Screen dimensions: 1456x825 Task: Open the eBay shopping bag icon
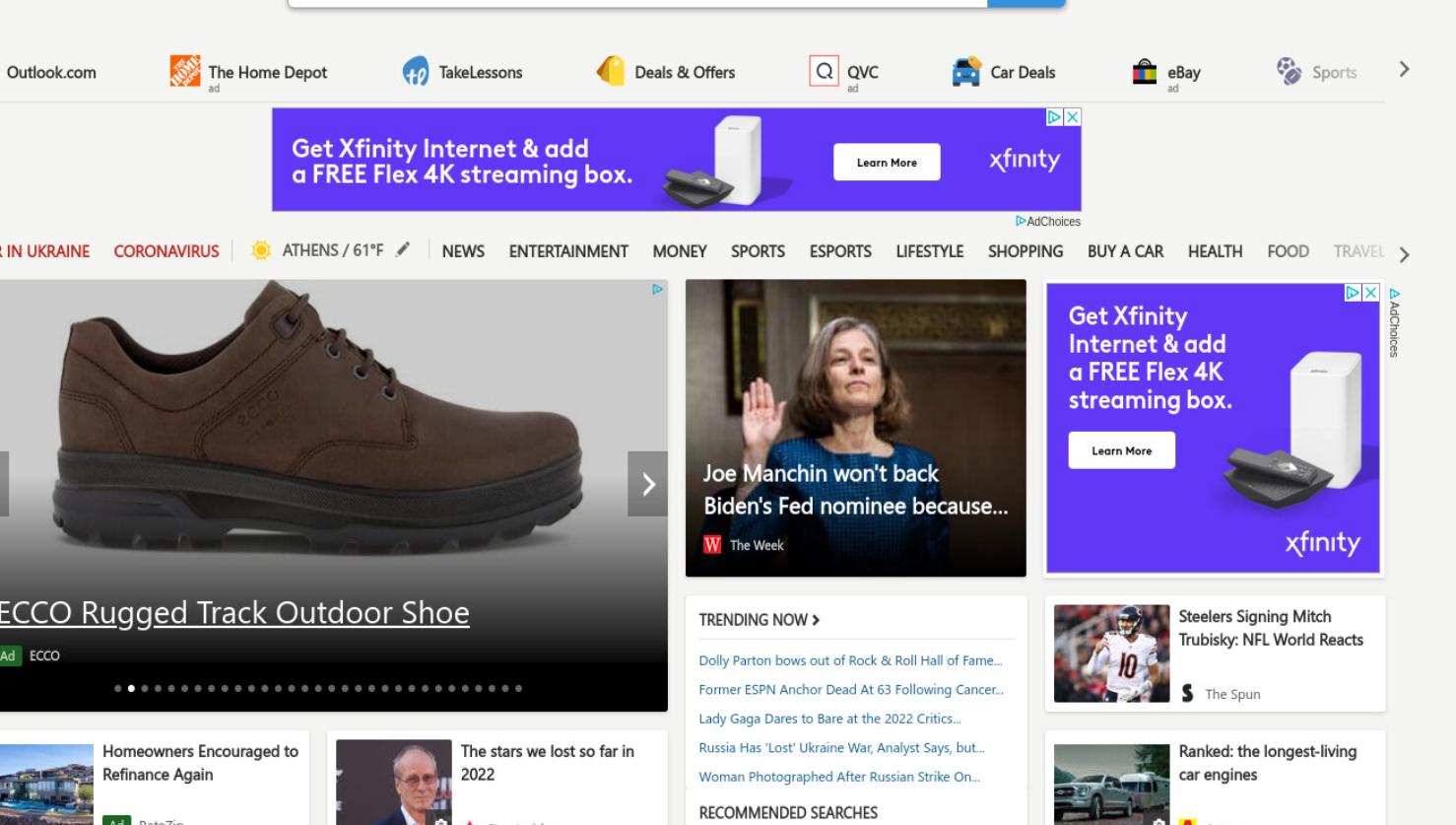[x=1145, y=71]
